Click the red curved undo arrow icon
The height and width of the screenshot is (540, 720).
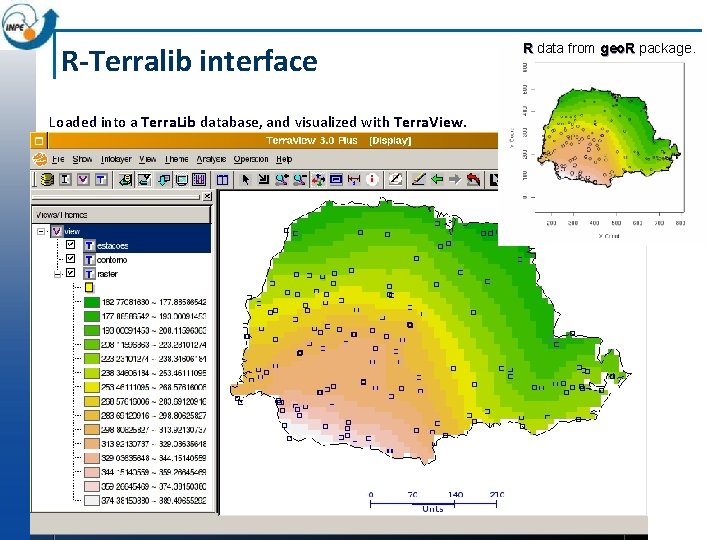pos(473,180)
